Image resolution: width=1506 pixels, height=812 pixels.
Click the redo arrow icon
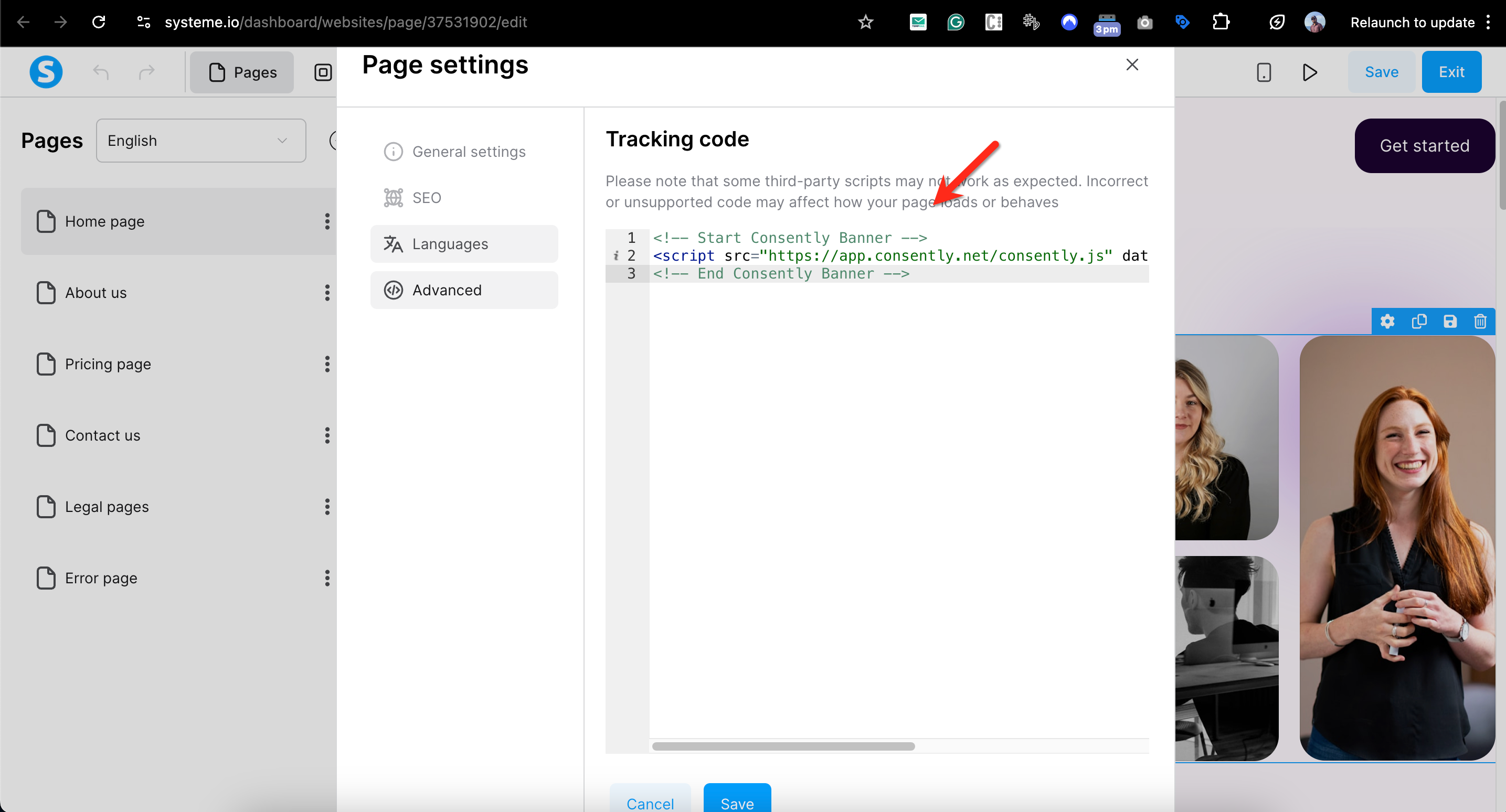(x=146, y=72)
